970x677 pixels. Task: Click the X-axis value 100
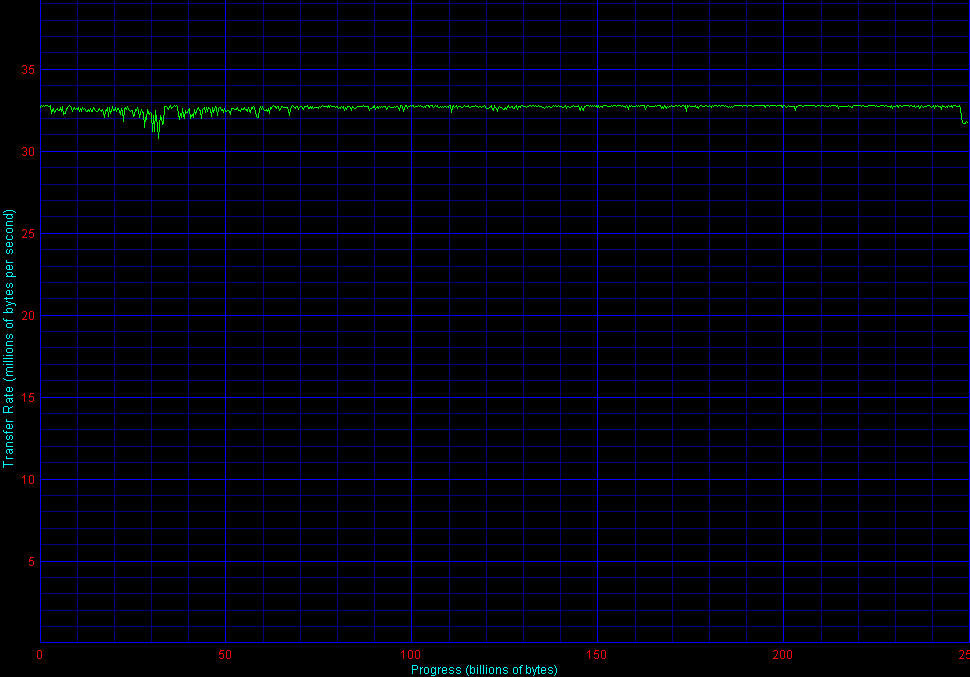411,655
